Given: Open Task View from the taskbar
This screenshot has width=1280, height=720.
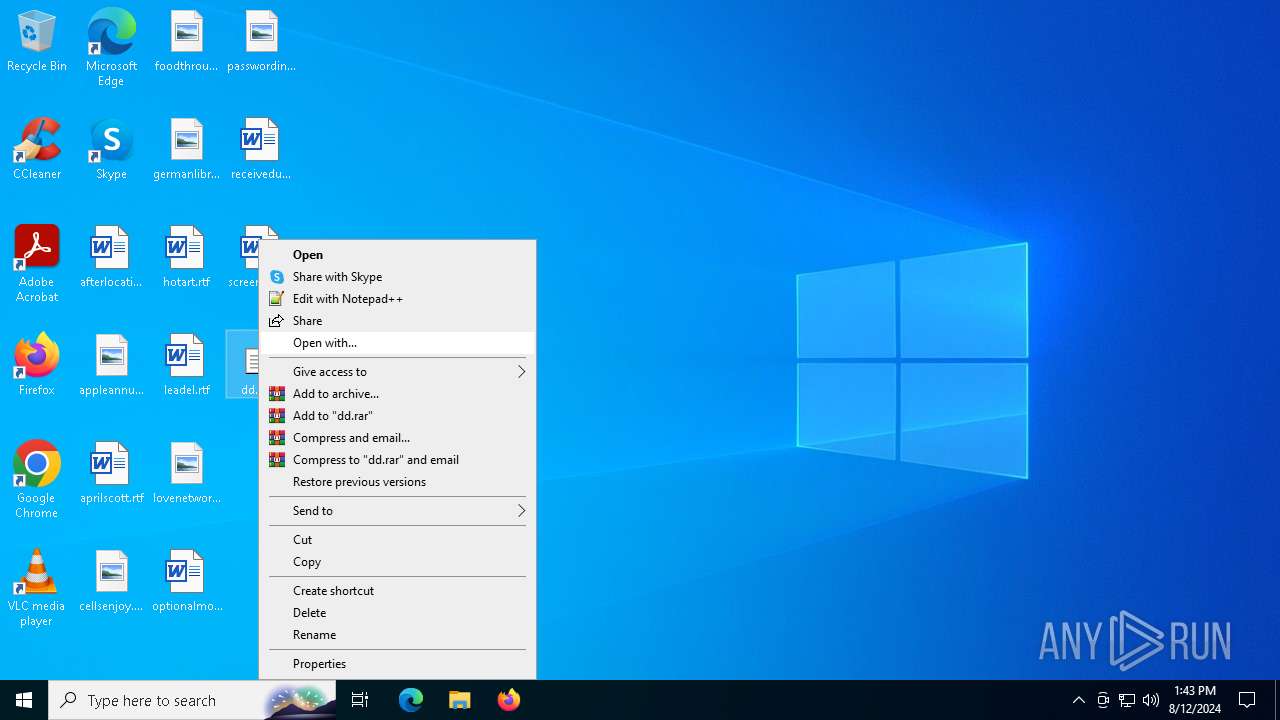Looking at the screenshot, I should tap(360, 700).
